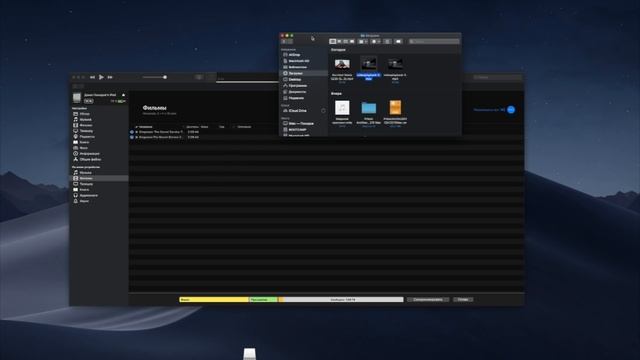The image size is (640, 360).
Task: Click the Готово button in iTunes
Action: [463, 300]
